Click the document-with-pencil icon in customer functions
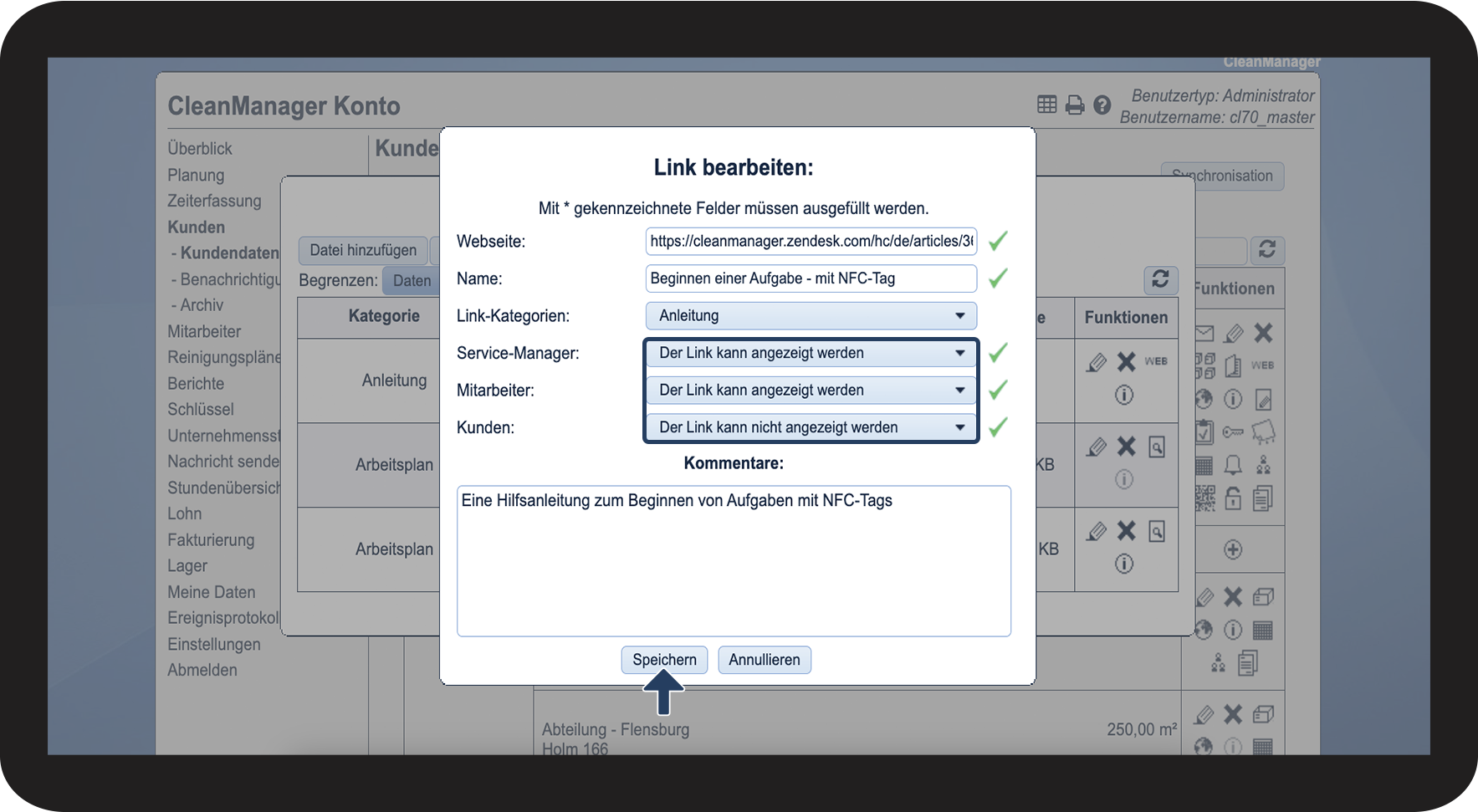Screen dimensions: 1478x812 point(1263,400)
